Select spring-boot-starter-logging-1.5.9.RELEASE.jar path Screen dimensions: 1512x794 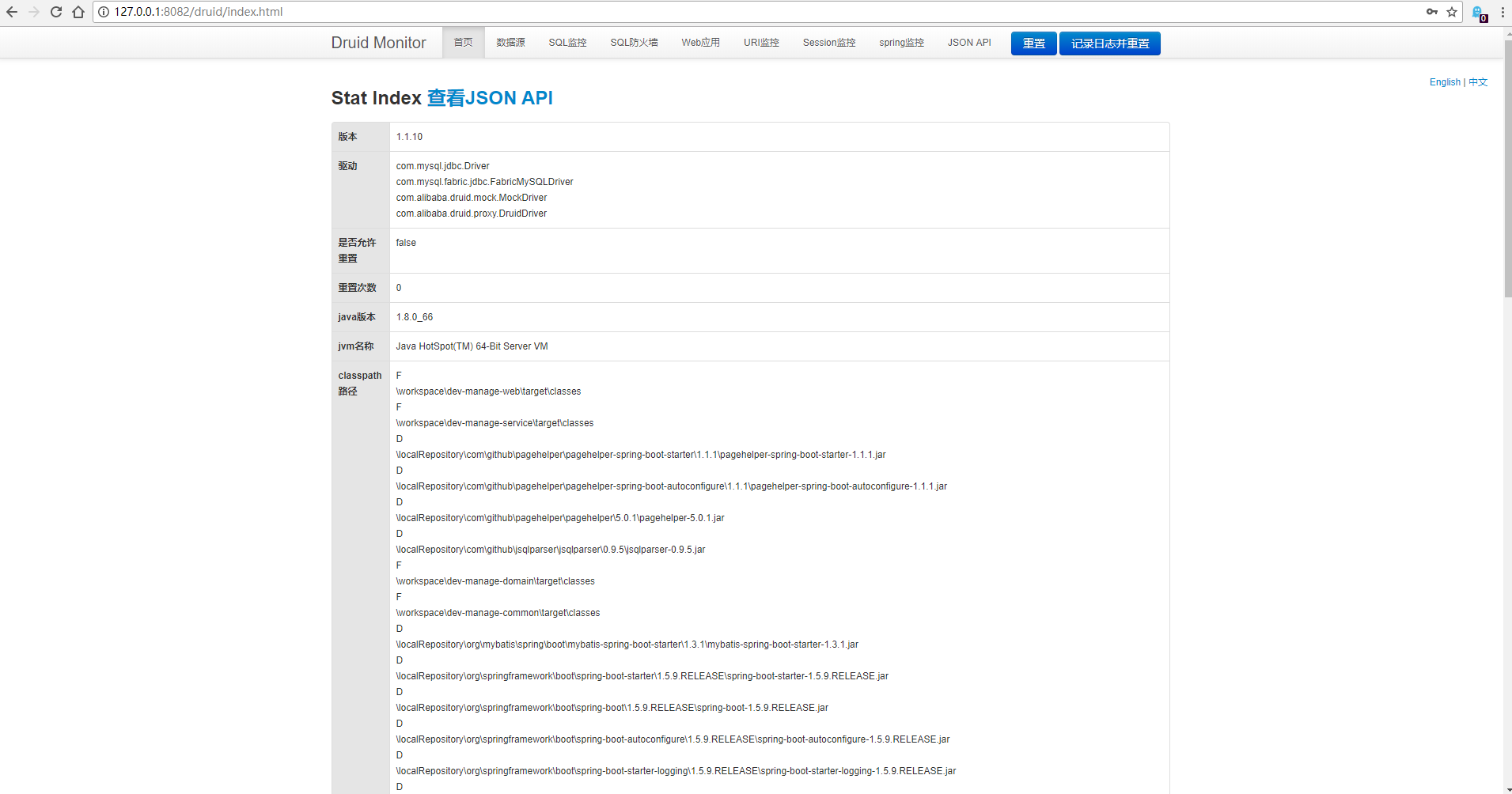(676, 771)
